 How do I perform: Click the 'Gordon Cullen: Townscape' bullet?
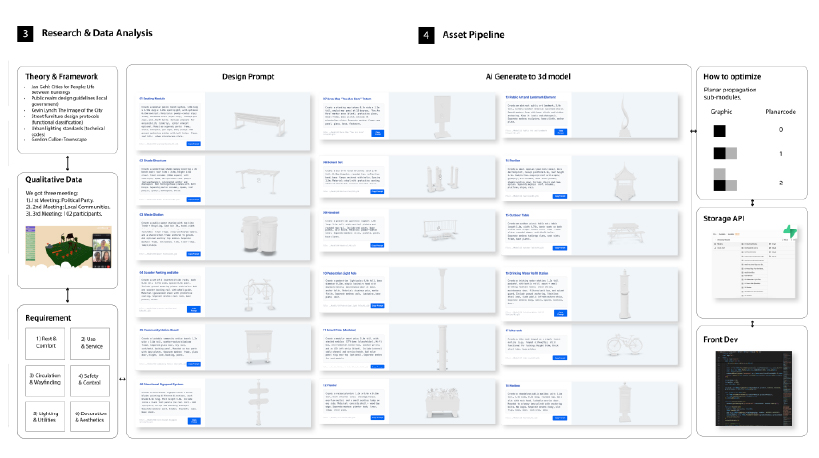coord(59,139)
